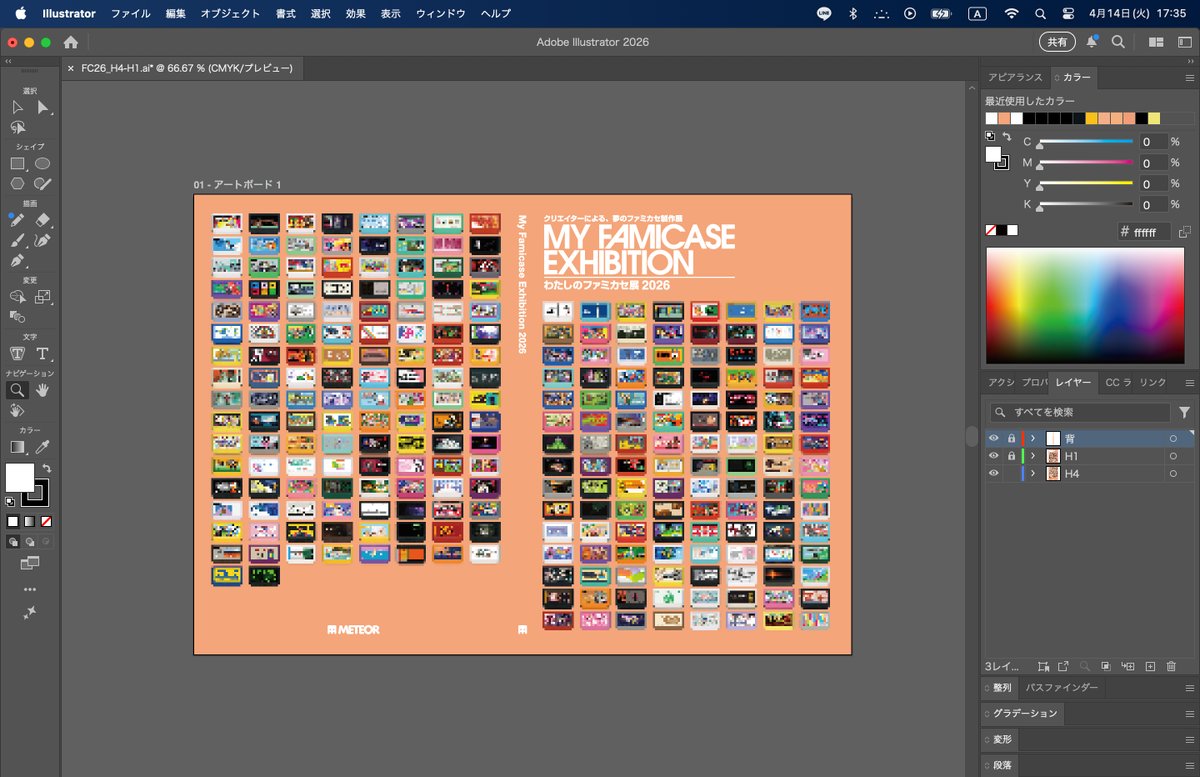The width and height of the screenshot is (1200, 777).
Task: Open the Color panel options menu
Action: (x=1189, y=77)
